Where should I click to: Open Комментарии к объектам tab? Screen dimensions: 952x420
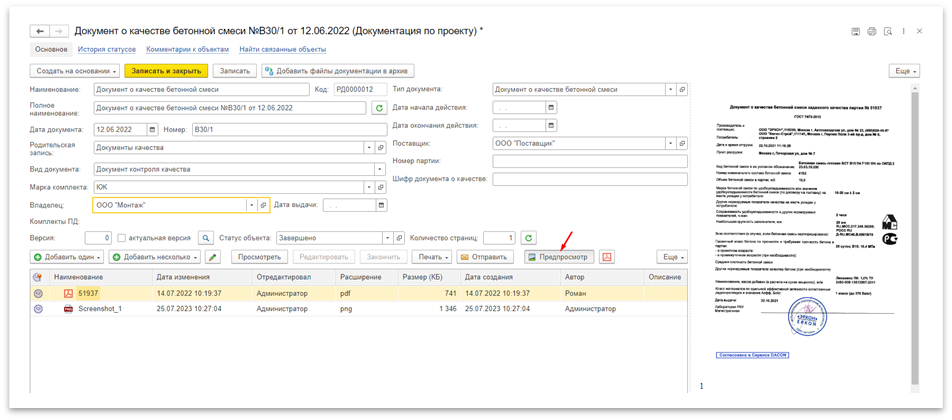tap(187, 48)
